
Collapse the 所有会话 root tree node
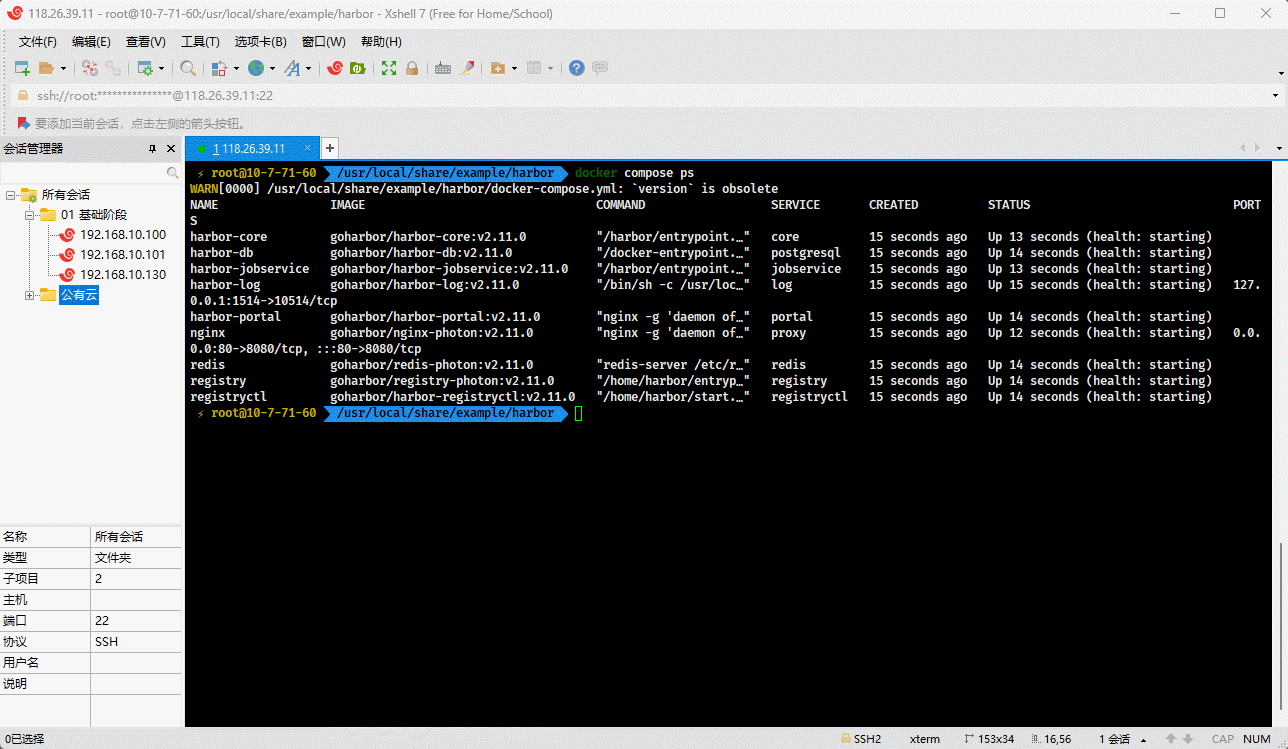(x=10, y=195)
